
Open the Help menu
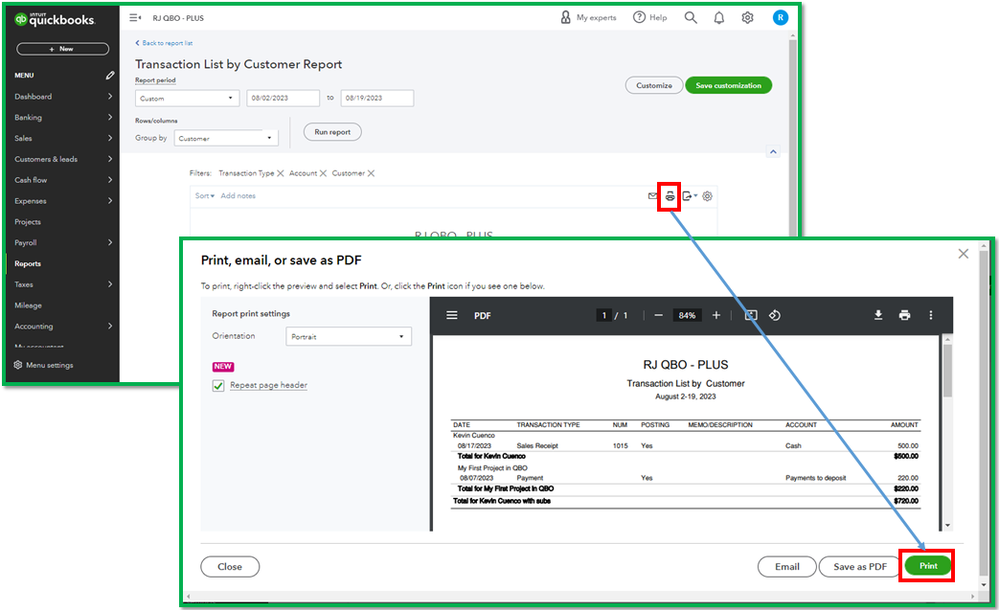point(650,17)
